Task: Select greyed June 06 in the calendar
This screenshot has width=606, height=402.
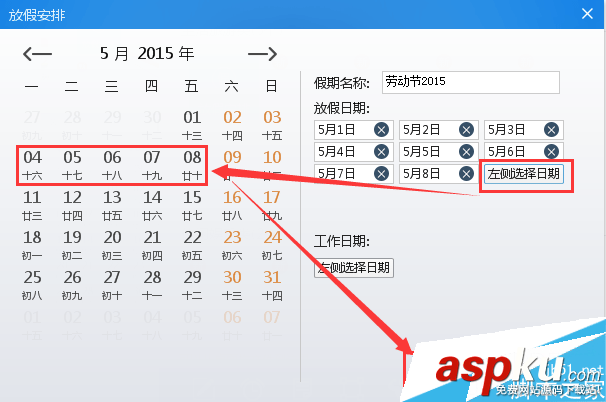Action: [x=232, y=325]
